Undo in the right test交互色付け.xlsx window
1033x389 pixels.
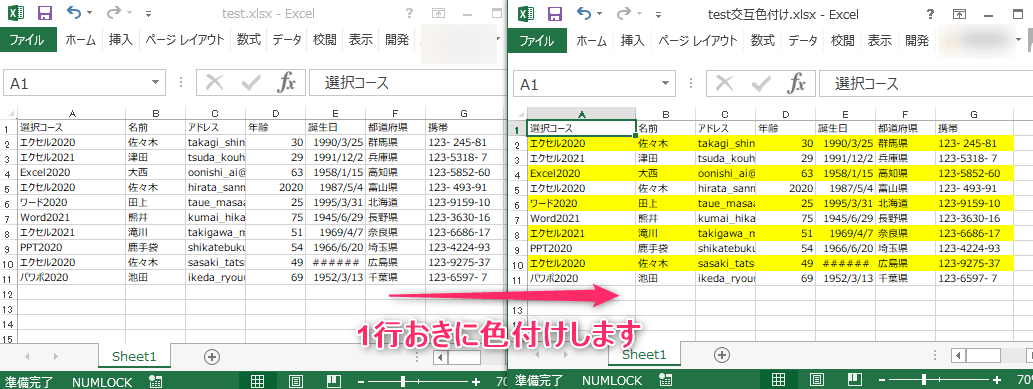[x=584, y=13]
